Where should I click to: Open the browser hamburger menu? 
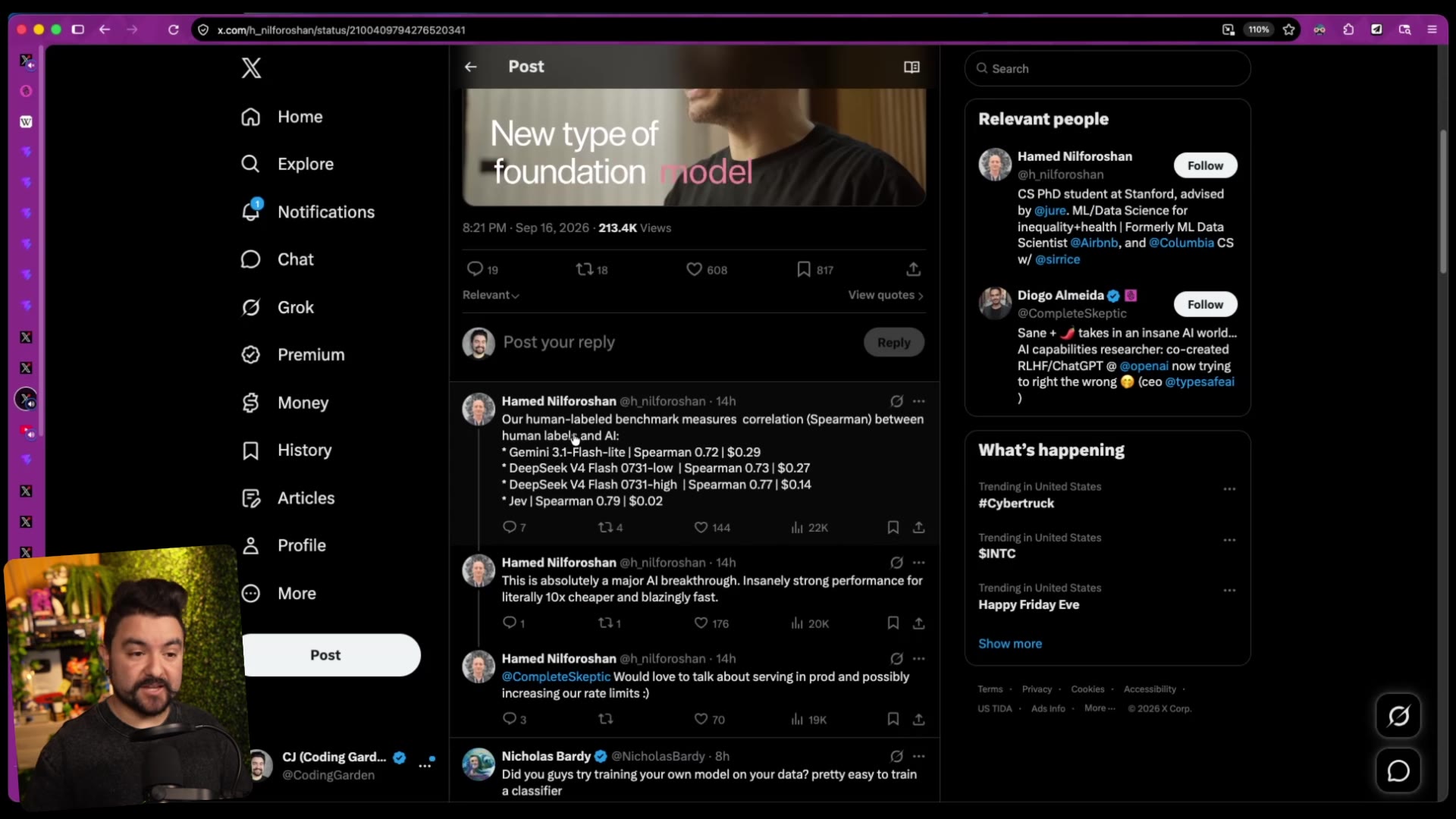point(1432,30)
